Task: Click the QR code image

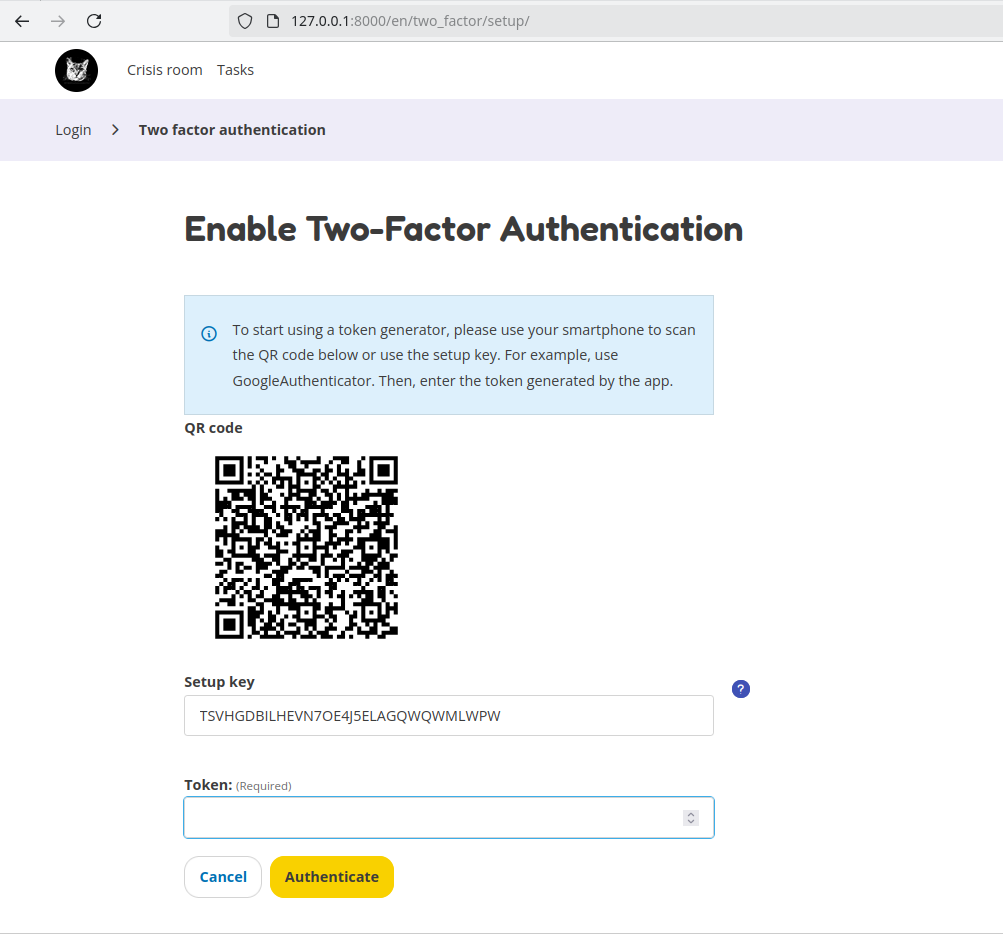Action: pos(306,547)
